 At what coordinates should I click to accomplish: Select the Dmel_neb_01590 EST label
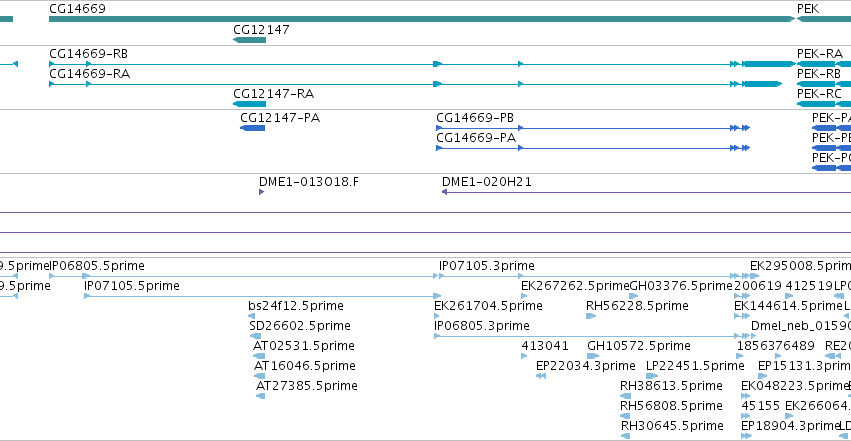801,326
